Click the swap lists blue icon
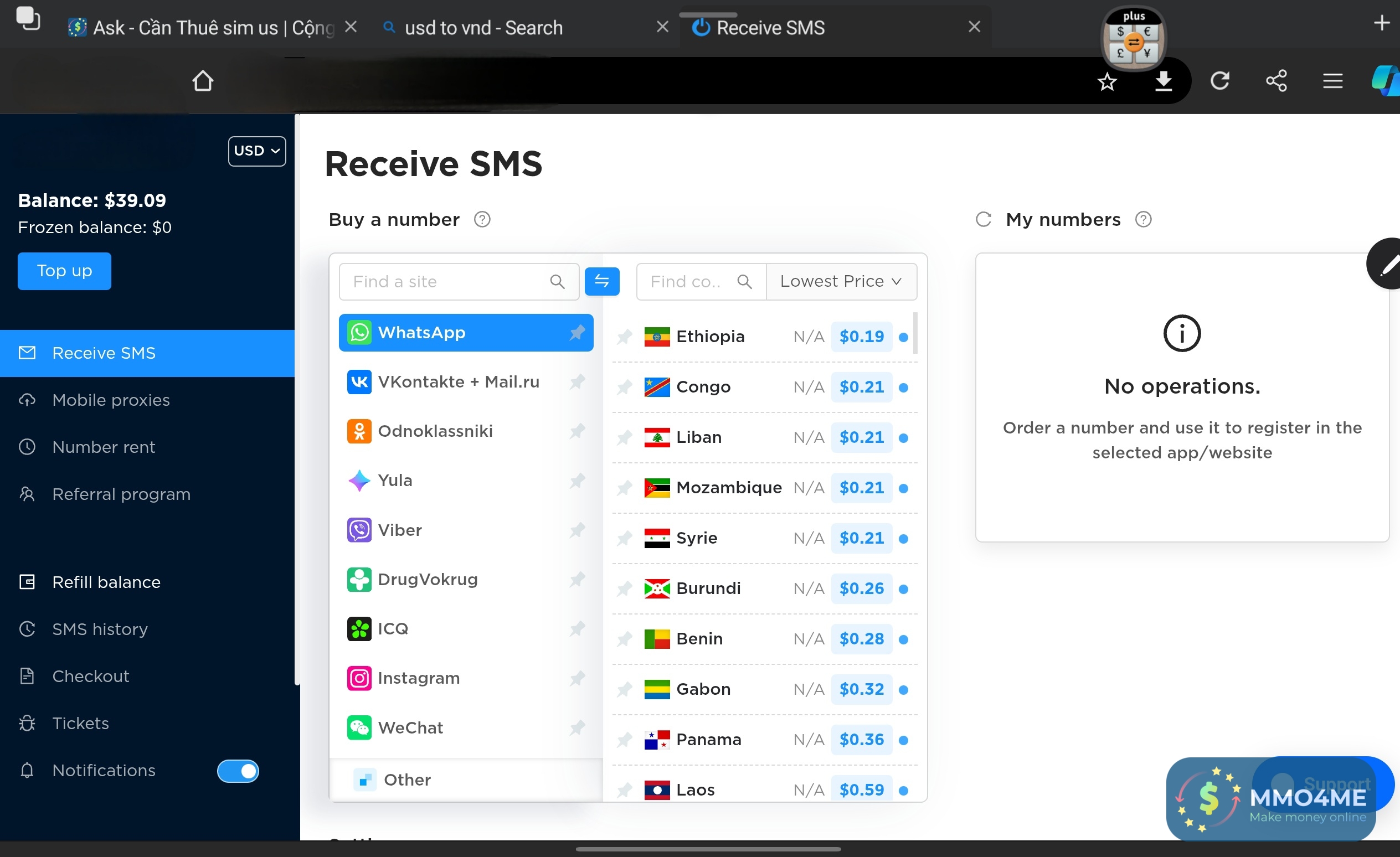This screenshot has height=857, width=1400. point(602,281)
